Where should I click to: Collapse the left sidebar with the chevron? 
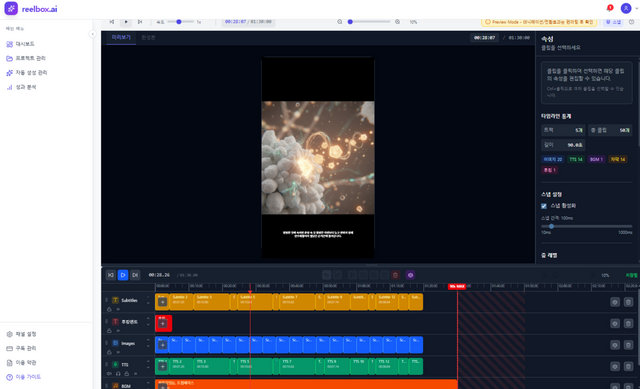(x=93, y=34)
